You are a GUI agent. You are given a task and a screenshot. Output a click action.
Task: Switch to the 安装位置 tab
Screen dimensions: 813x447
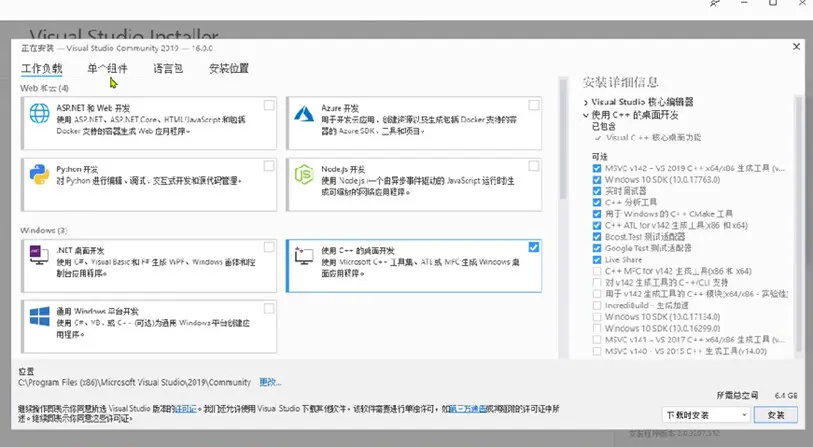point(229,68)
